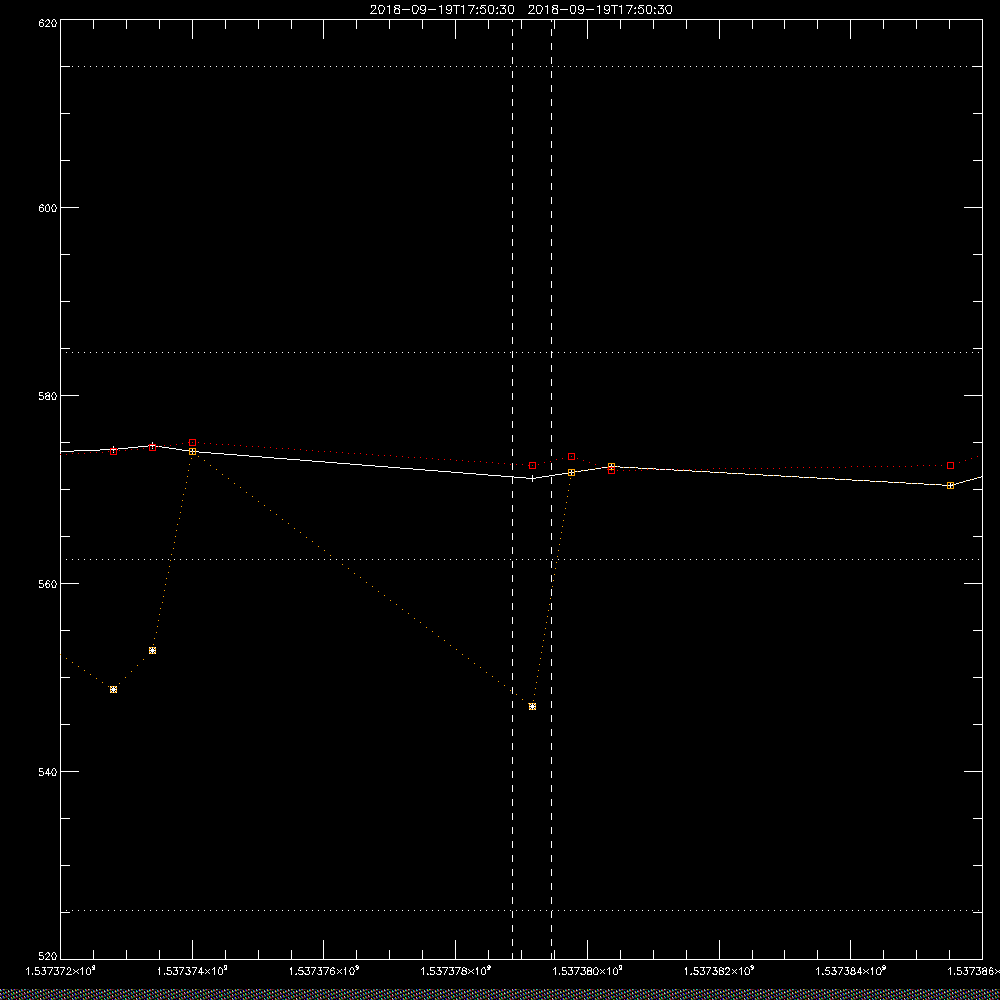The height and width of the screenshot is (1000, 1000).
Task: Click the 1.537380×10⁹ x-axis label
Action: (x=587, y=971)
